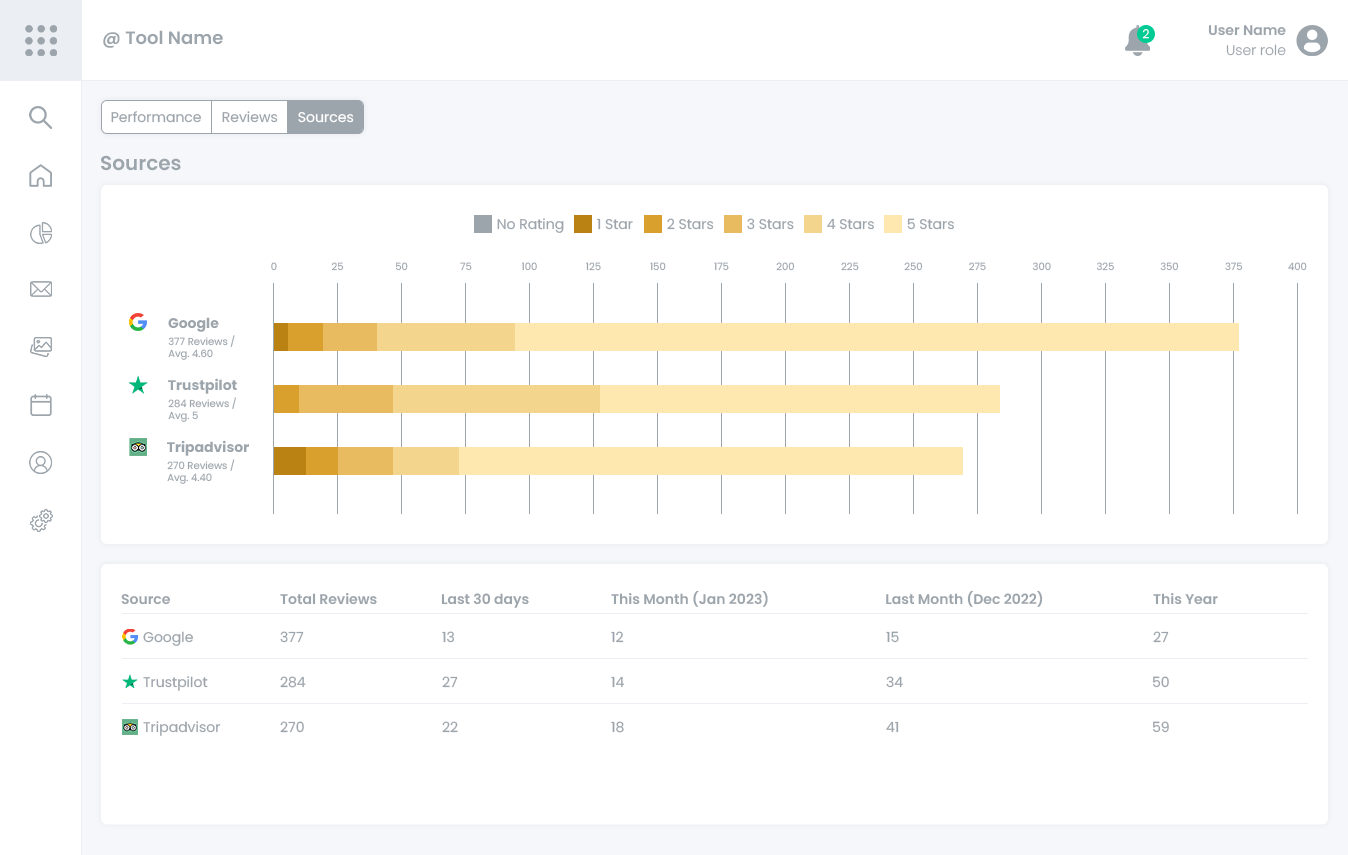Click the Google logo in table row
Image resolution: width=1348 pixels, height=855 pixels.
pyautogui.click(x=130, y=637)
